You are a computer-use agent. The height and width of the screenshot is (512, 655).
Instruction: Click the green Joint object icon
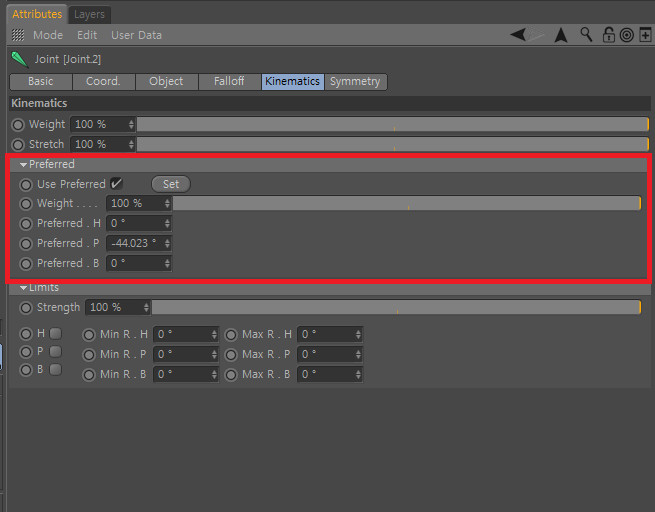[20, 59]
